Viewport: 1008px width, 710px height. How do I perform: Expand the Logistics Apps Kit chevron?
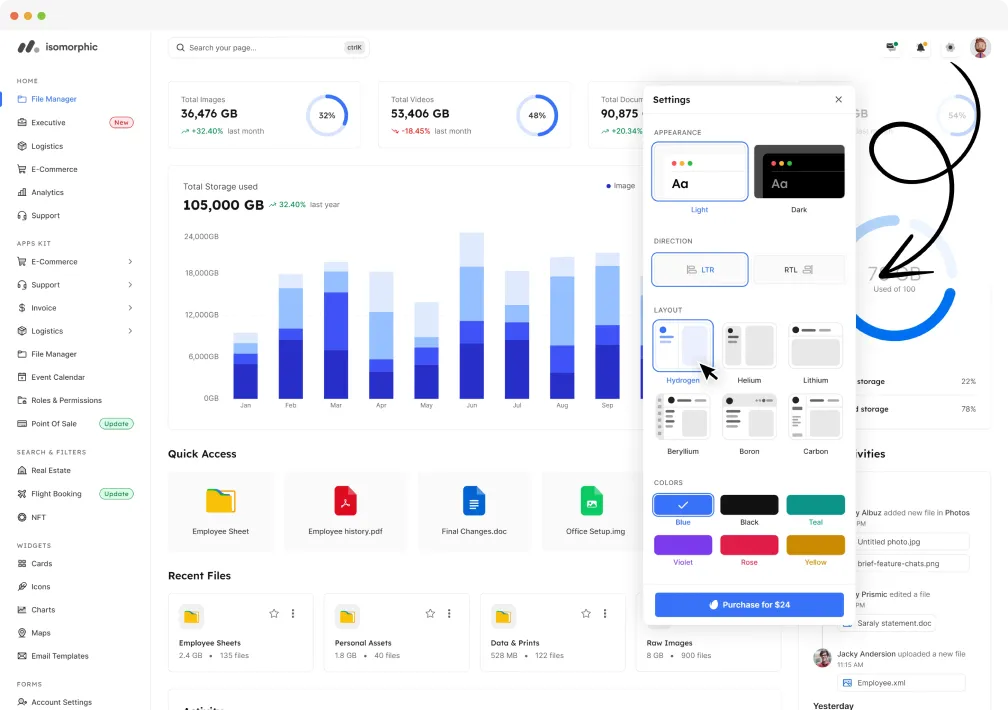(130, 331)
